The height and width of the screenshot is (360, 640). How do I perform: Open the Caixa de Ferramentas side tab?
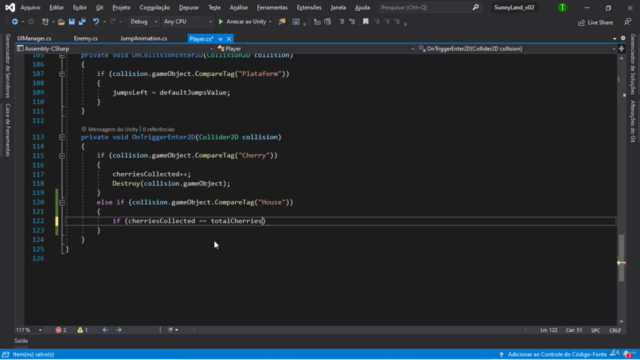(8, 130)
